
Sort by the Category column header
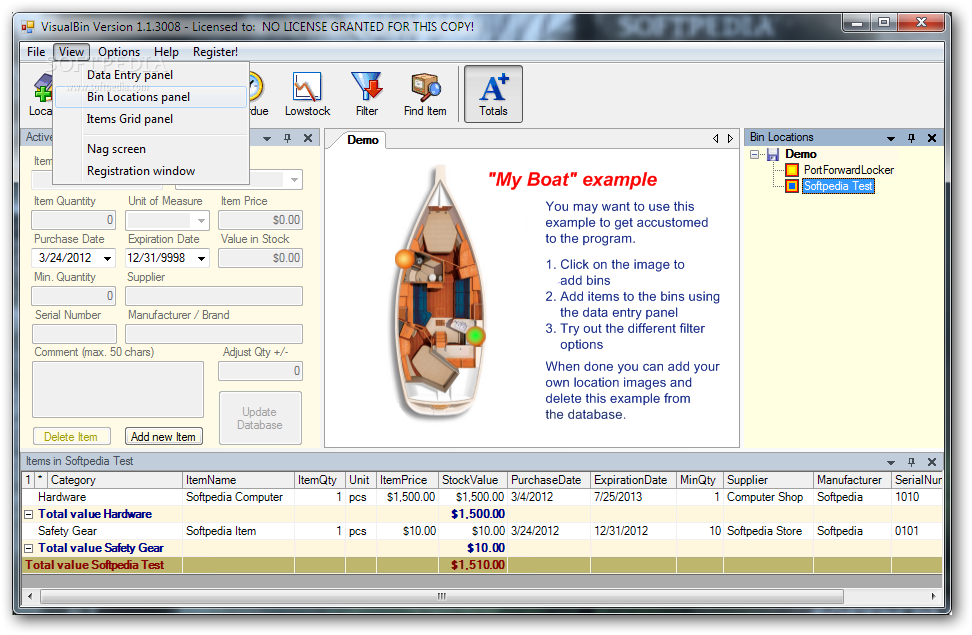click(x=115, y=480)
